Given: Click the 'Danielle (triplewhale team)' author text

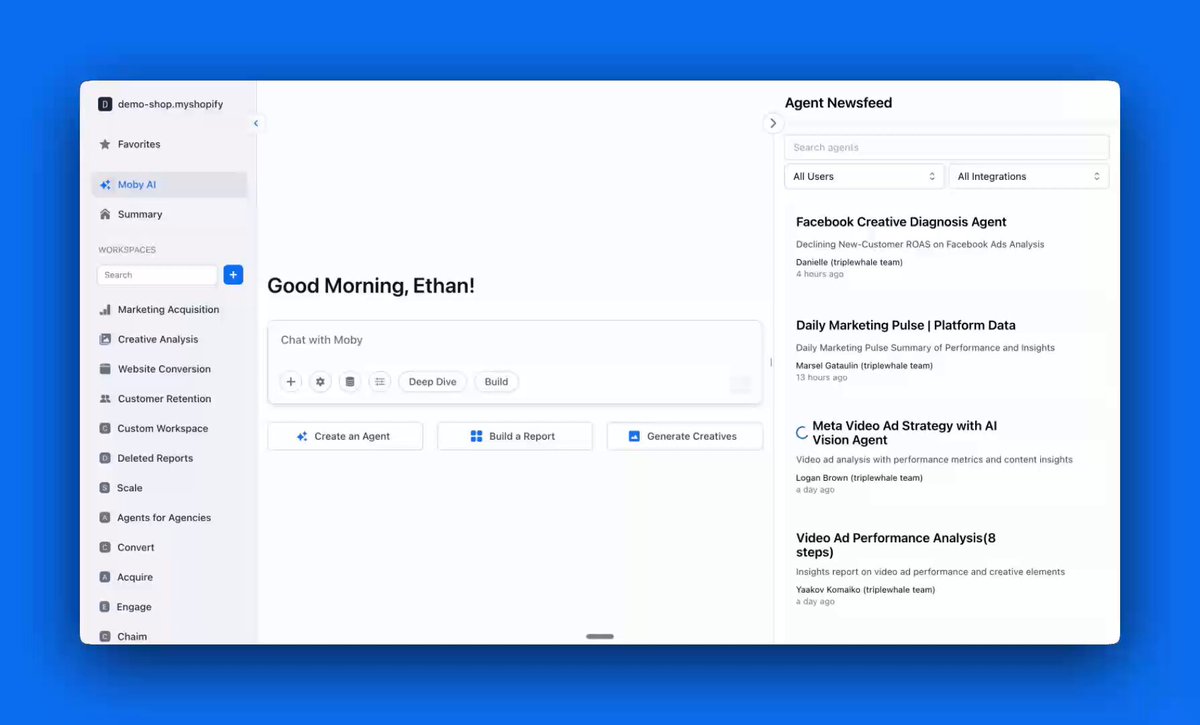Looking at the screenshot, I should click(849, 262).
